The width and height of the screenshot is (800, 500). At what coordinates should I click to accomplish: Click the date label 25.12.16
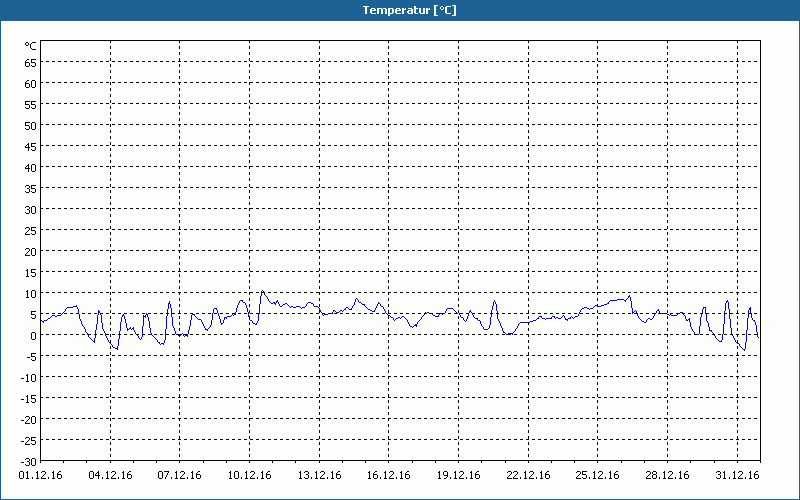click(x=597, y=476)
